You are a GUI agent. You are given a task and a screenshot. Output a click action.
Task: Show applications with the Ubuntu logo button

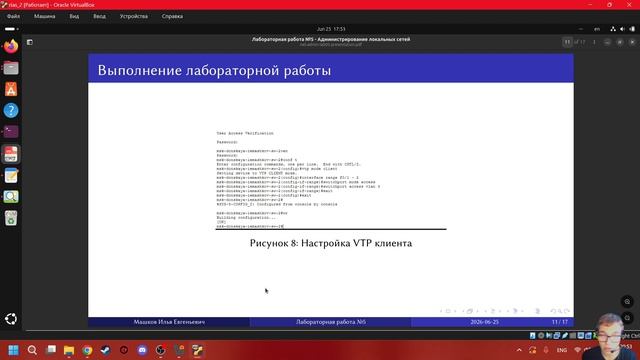[x=11, y=319]
